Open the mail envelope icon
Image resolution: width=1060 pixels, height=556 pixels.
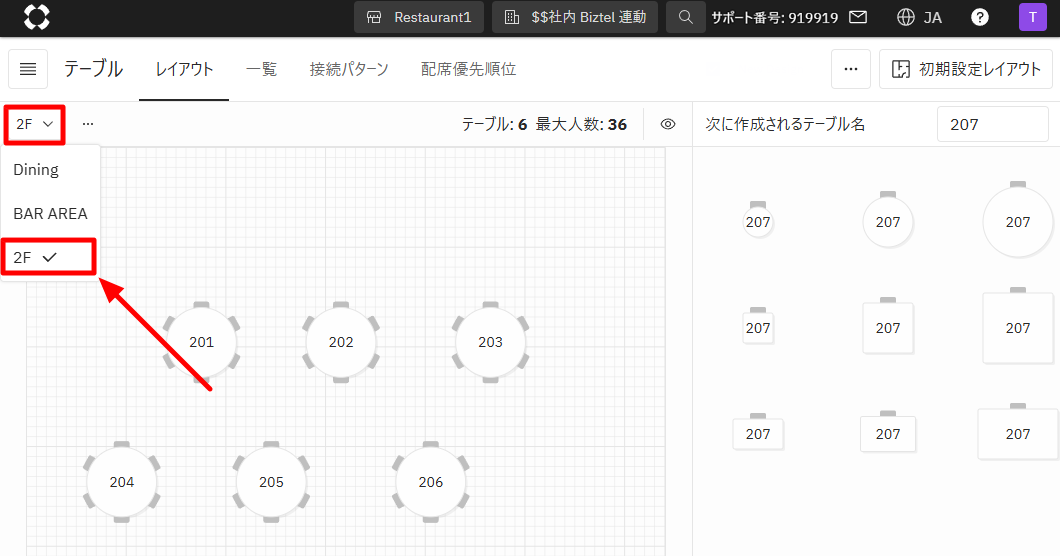(x=857, y=17)
